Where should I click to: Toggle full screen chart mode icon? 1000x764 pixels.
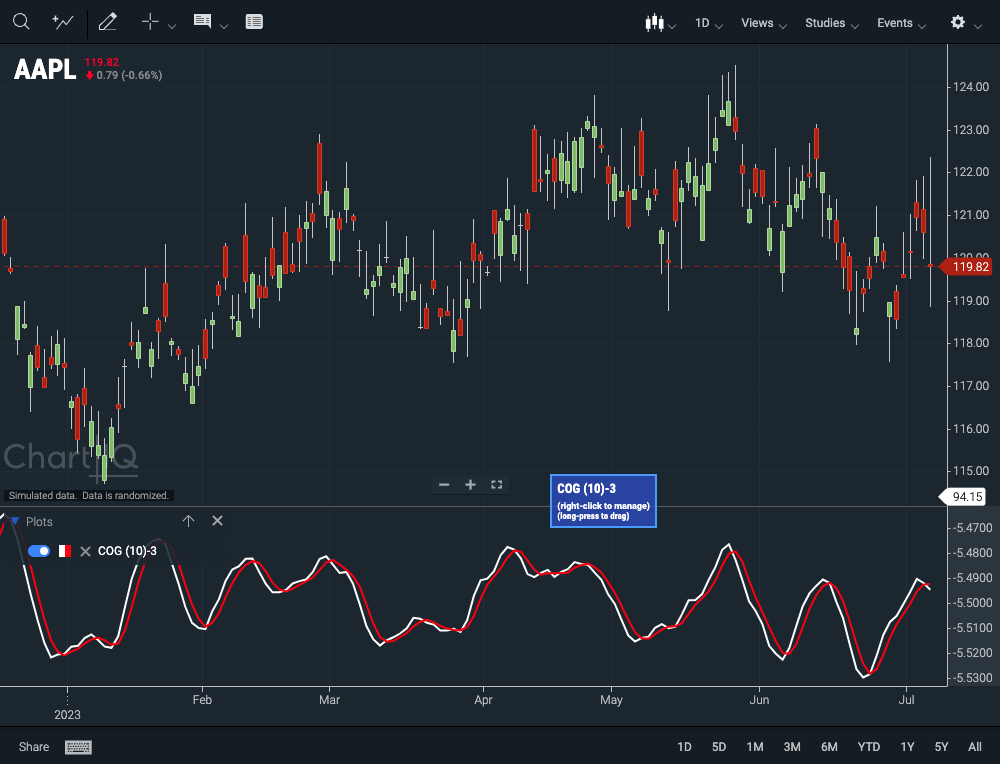click(496, 485)
